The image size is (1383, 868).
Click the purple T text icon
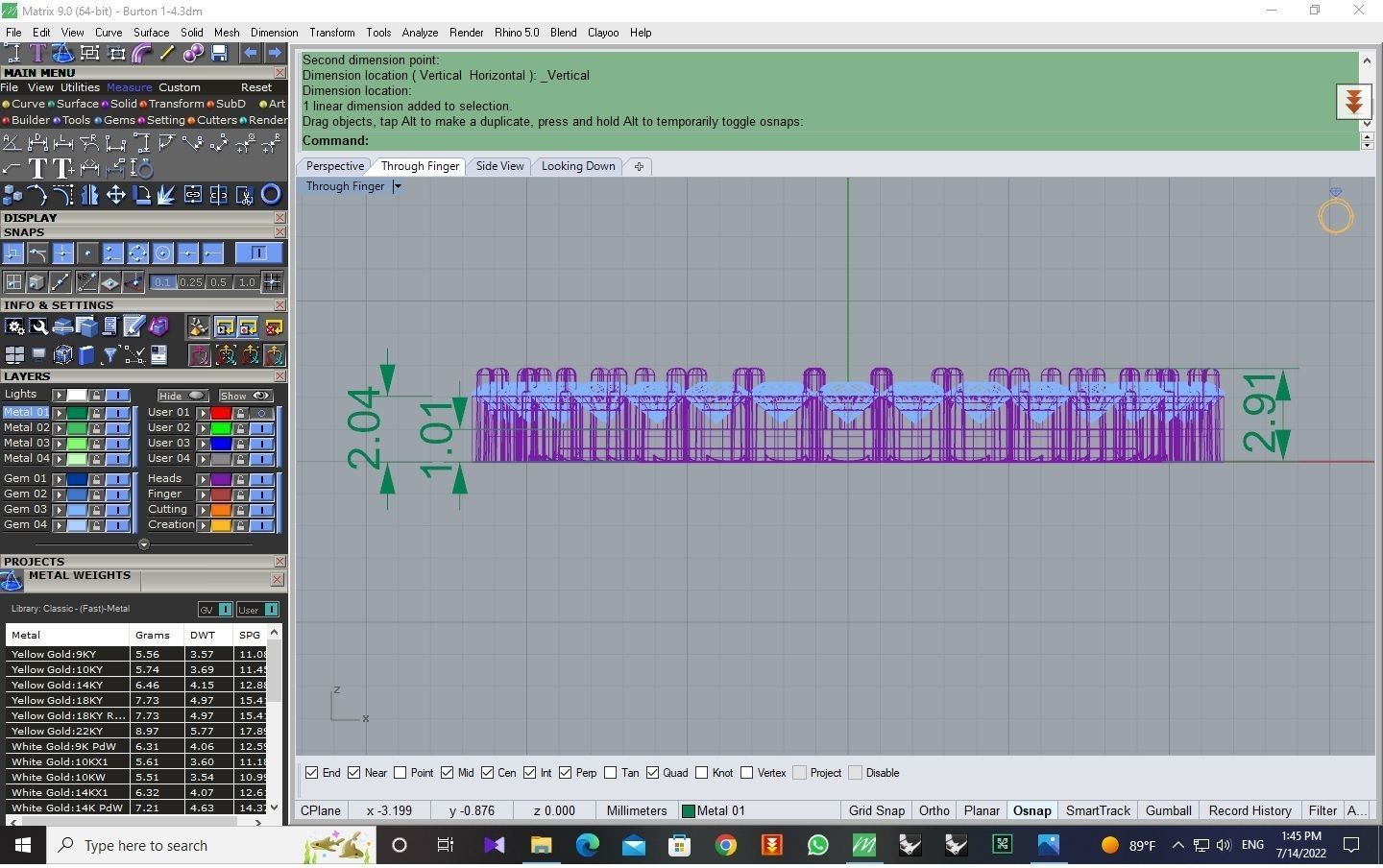tap(38, 54)
